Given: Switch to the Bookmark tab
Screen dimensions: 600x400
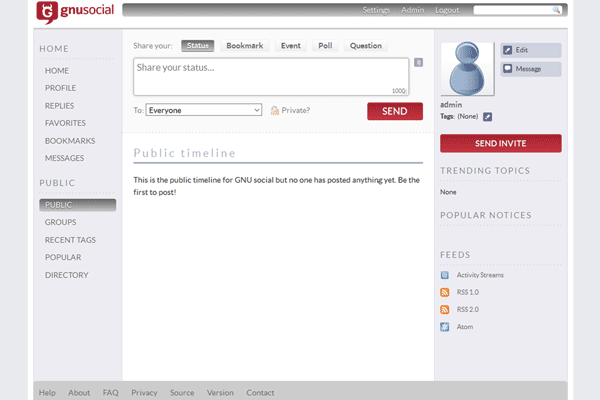Looking at the screenshot, I should 244,46.
